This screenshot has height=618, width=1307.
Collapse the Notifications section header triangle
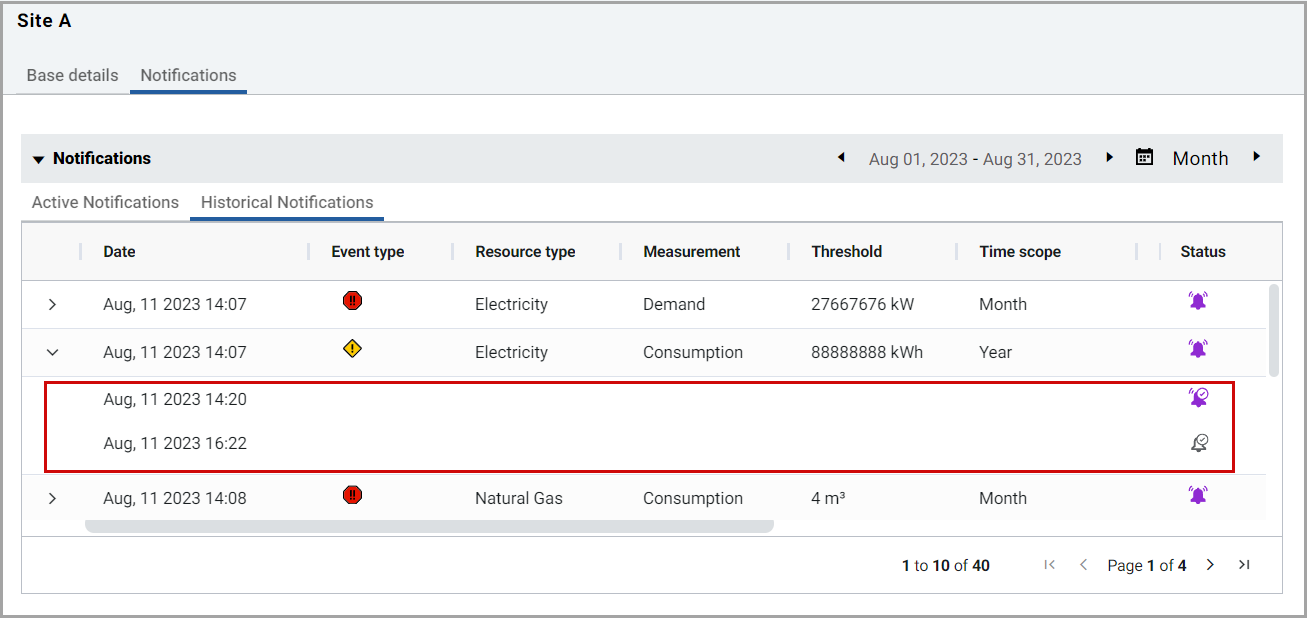click(x=39, y=159)
